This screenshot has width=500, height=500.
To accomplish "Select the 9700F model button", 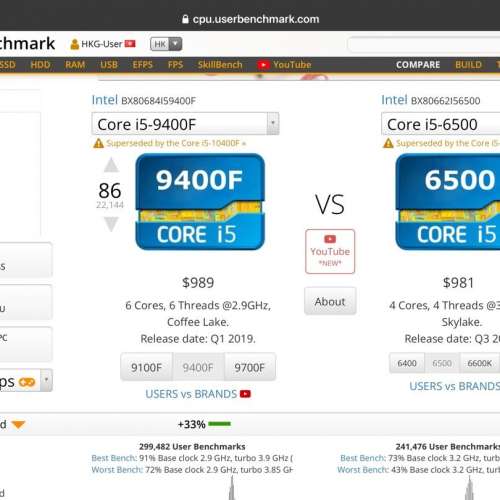I will (250, 367).
